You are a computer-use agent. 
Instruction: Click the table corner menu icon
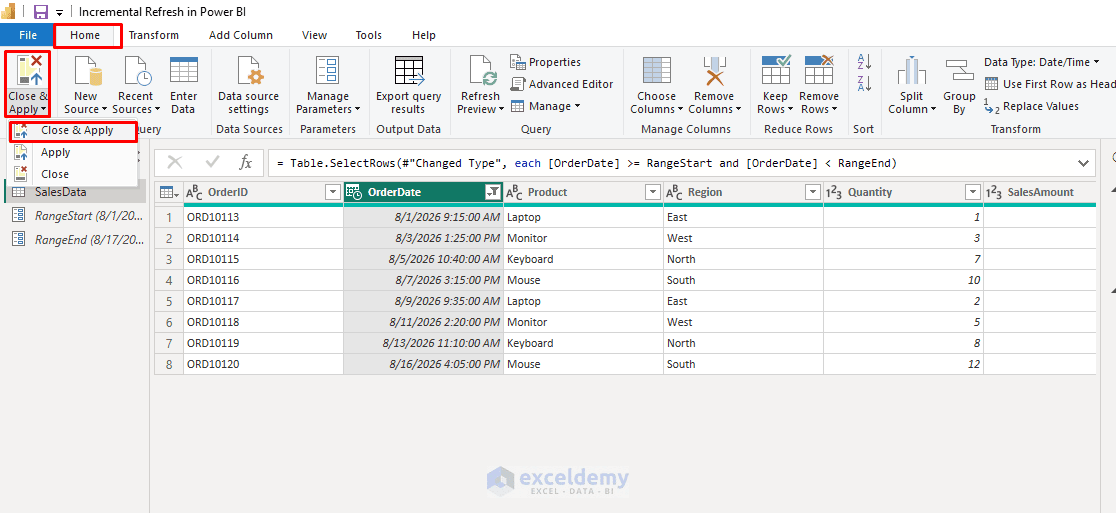[x=168, y=192]
